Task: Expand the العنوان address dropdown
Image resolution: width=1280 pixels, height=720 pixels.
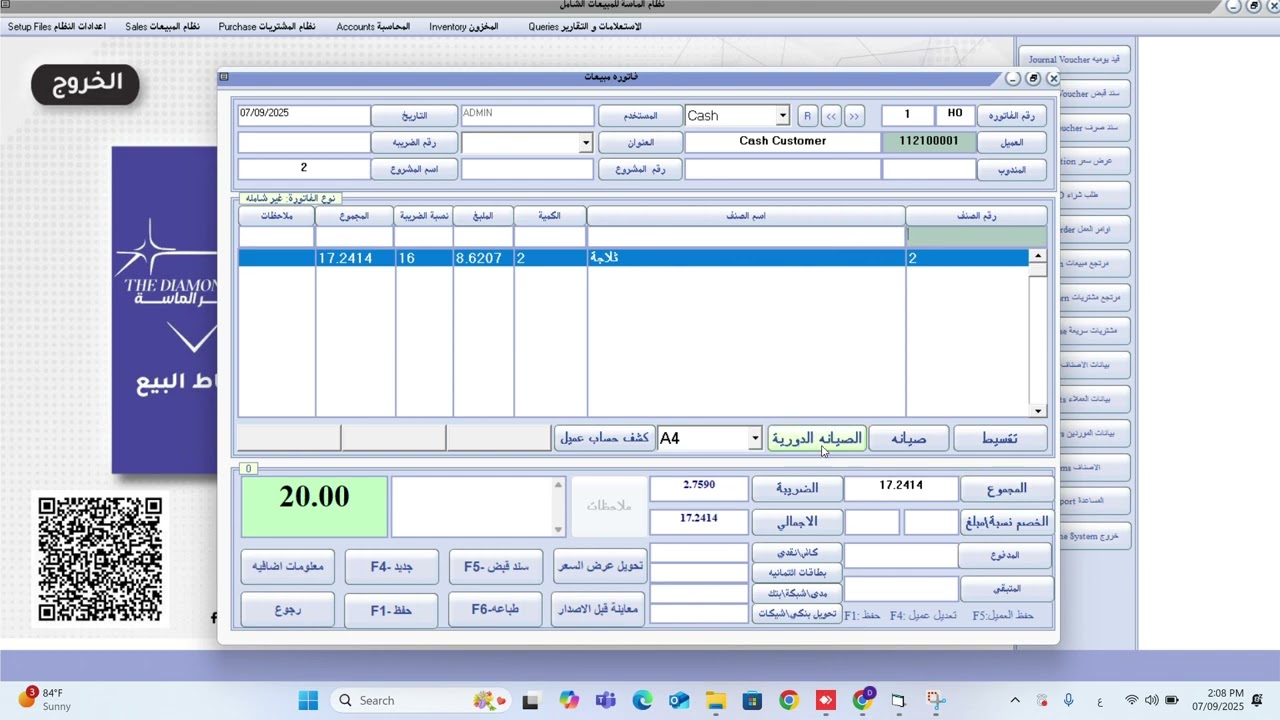Action: click(586, 143)
